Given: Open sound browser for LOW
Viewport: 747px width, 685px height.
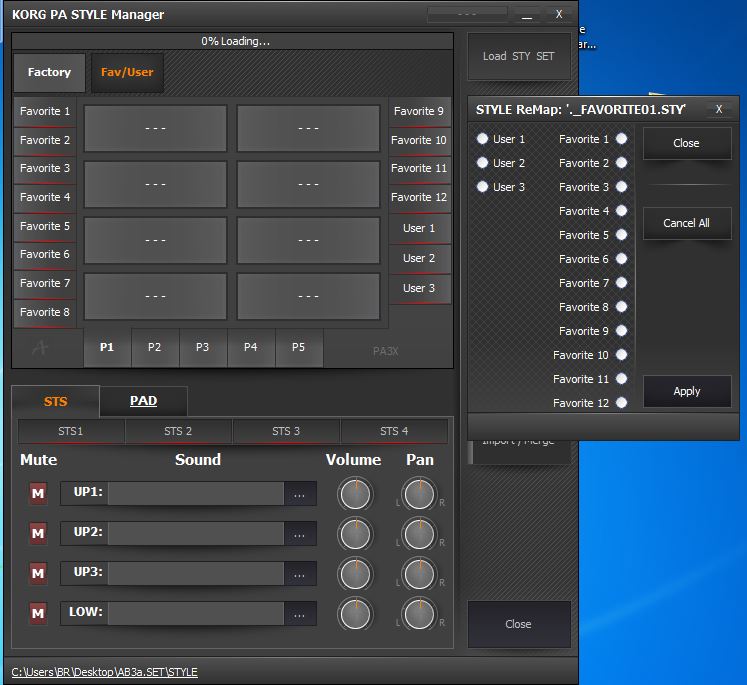Looking at the screenshot, I should [x=300, y=614].
